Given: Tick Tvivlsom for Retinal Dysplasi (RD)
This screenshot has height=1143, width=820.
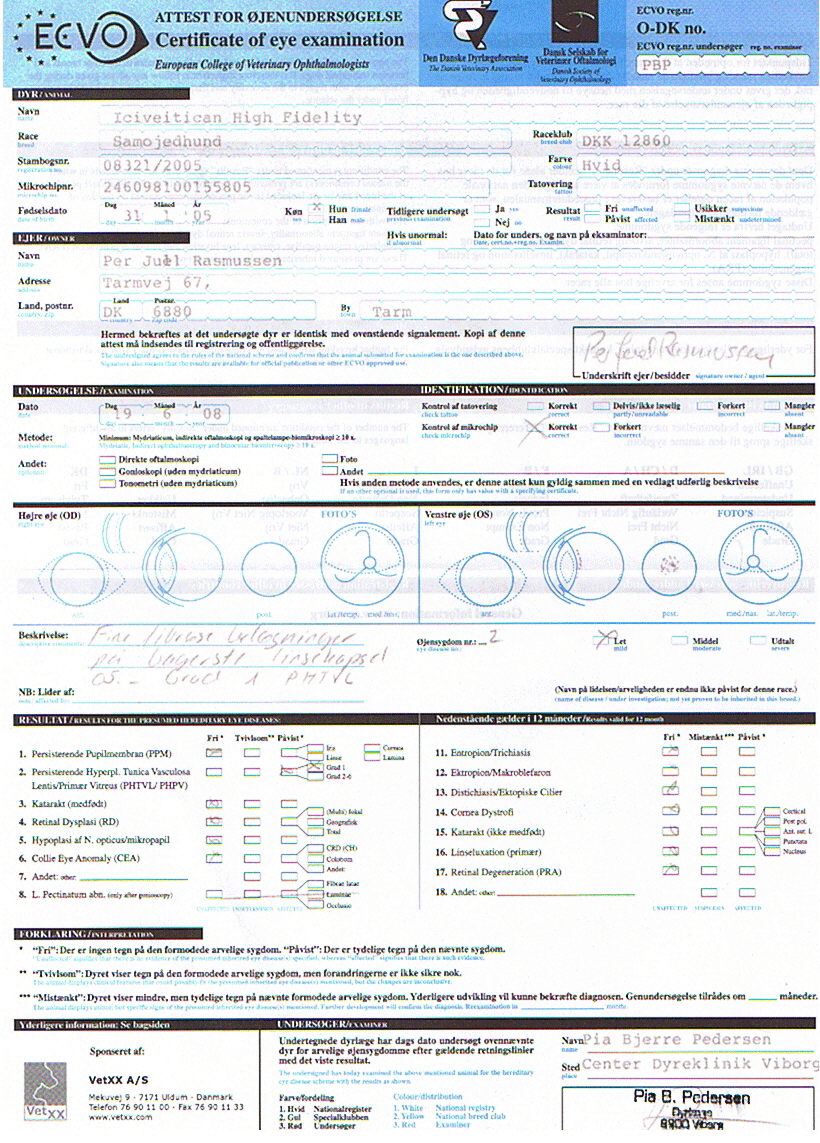Looking at the screenshot, I should [x=252, y=822].
